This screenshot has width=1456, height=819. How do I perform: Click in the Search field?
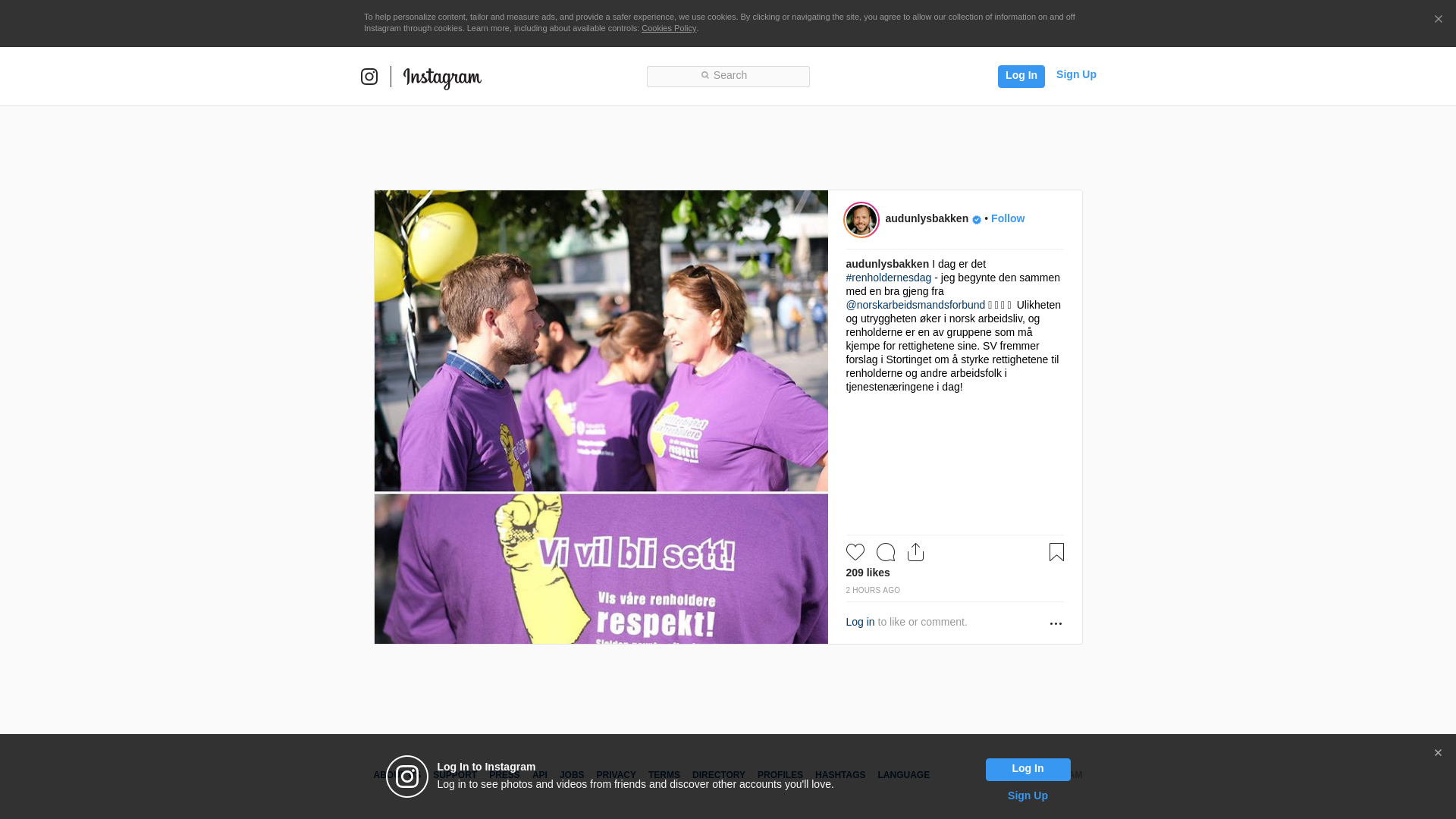coord(728,76)
